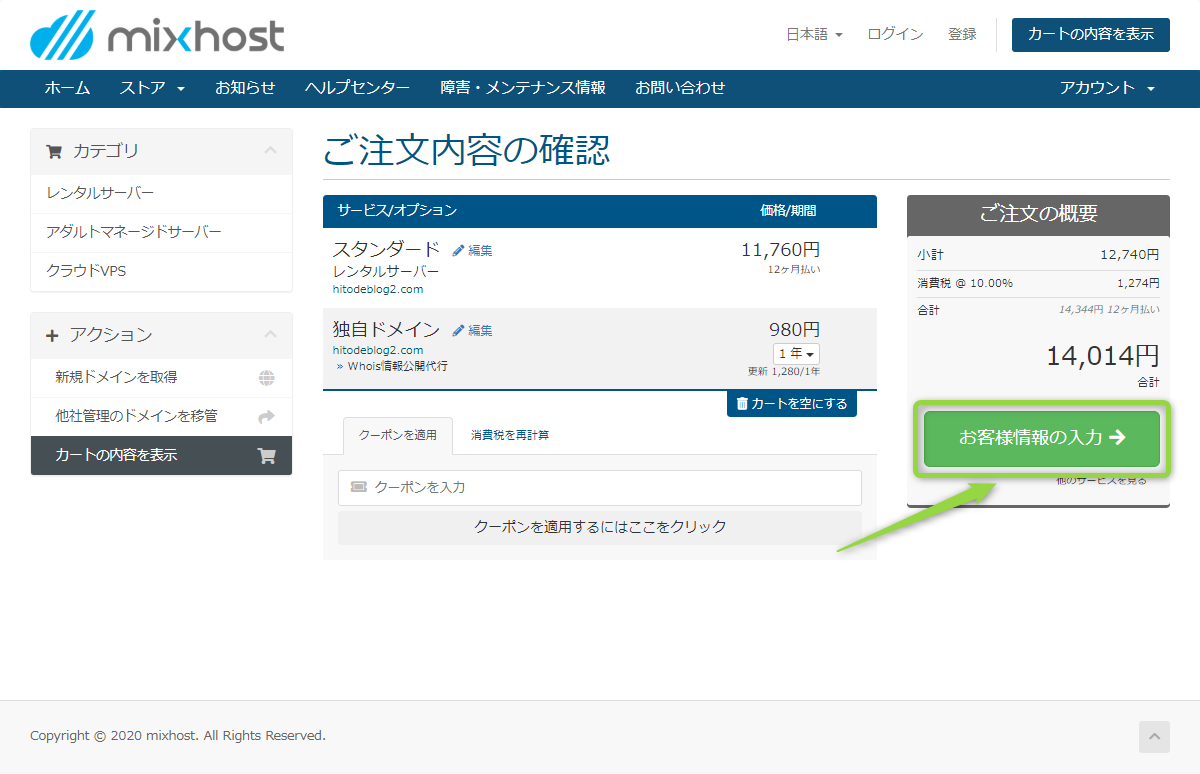Click the ご注文内容の確認 heading

tap(467, 151)
